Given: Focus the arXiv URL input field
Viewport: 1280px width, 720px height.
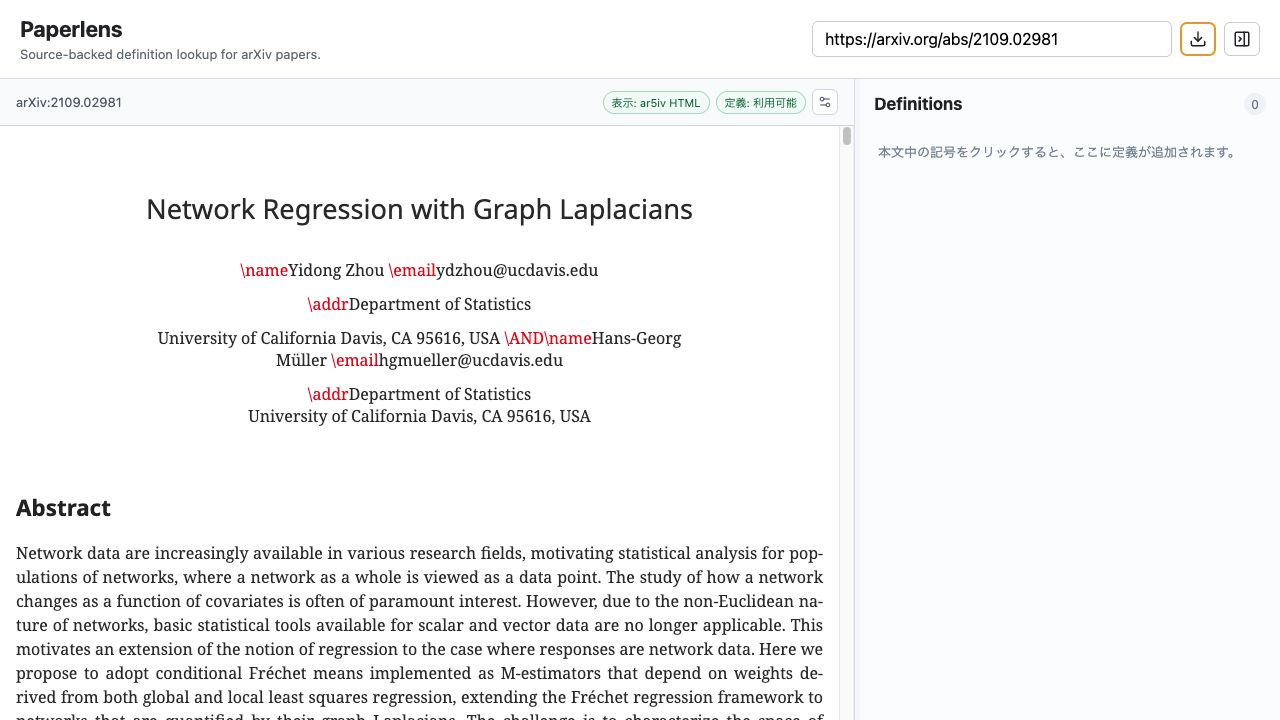Looking at the screenshot, I should click(992, 39).
